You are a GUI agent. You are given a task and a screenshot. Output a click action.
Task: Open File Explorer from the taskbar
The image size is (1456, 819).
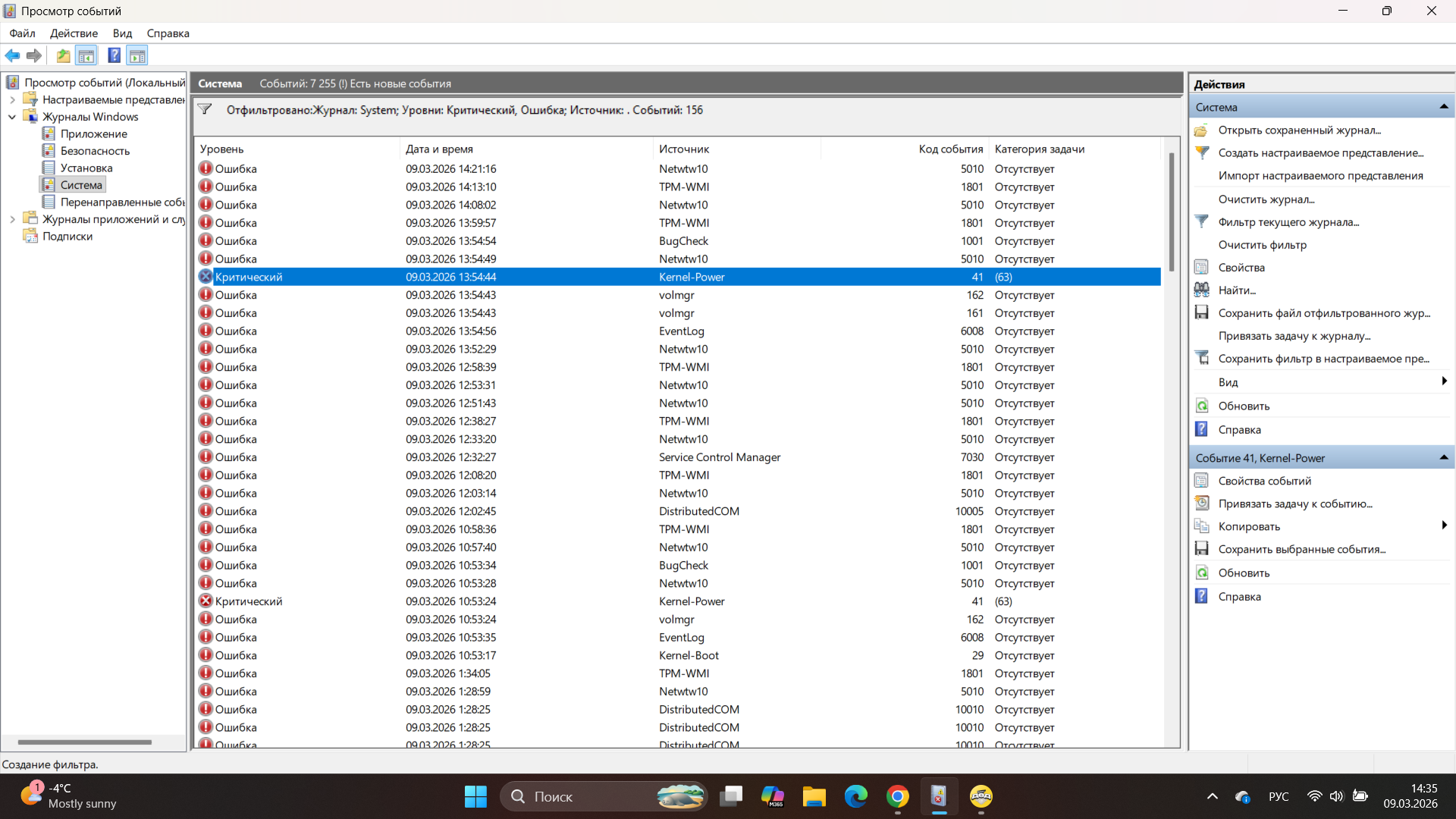[x=814, y=796]
